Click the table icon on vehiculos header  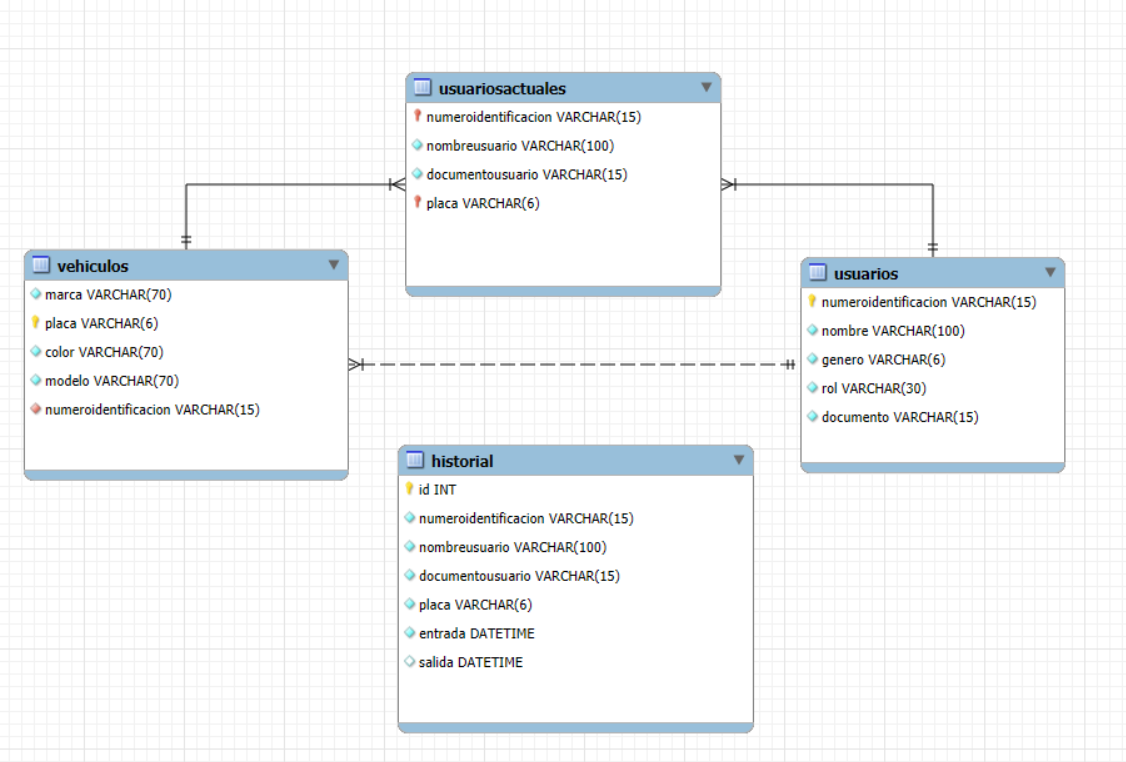[41, 266]
